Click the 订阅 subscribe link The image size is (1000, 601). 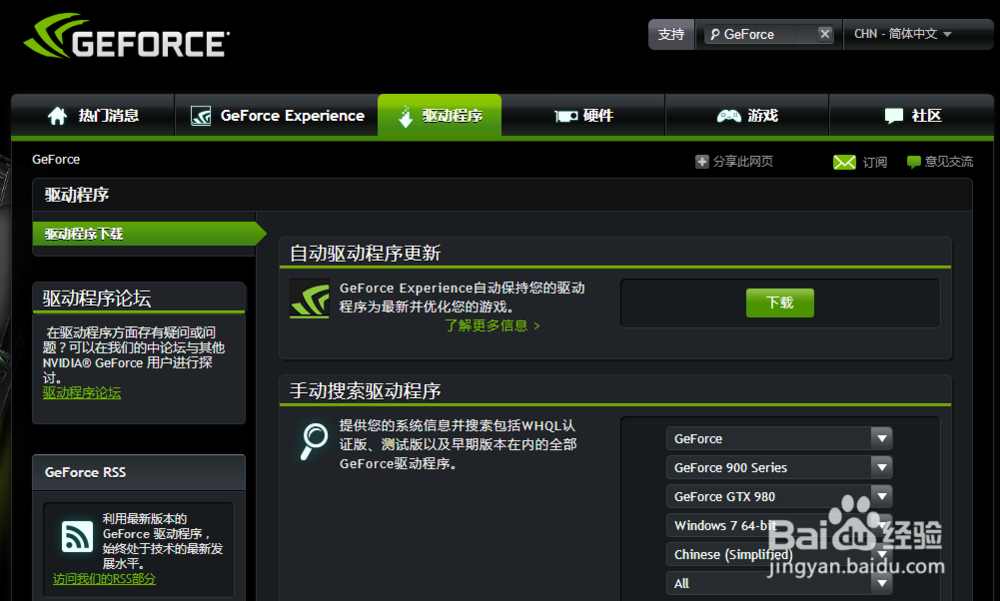coord(874,162)
